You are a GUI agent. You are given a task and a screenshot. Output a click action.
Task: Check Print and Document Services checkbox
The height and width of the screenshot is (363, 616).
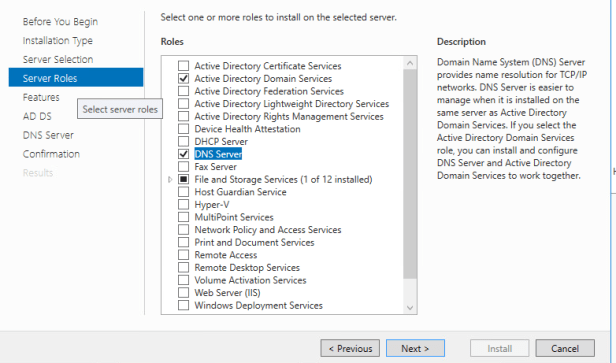[183, 242]
